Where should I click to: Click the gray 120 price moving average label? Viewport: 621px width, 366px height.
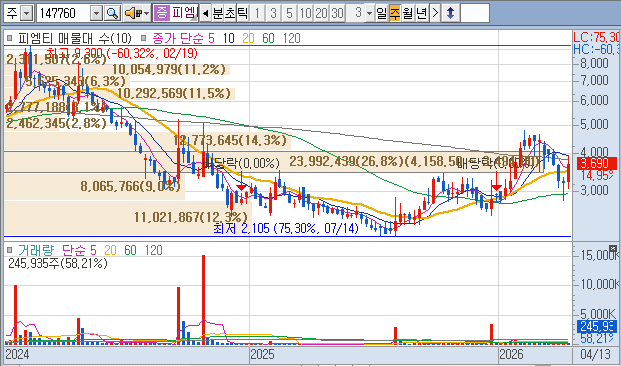tap(292, 38)
